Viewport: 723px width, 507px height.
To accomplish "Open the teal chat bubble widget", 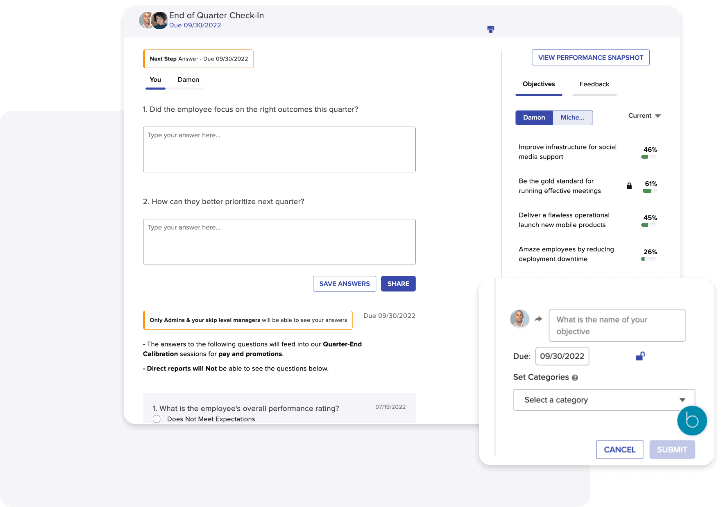I will 692,420.
